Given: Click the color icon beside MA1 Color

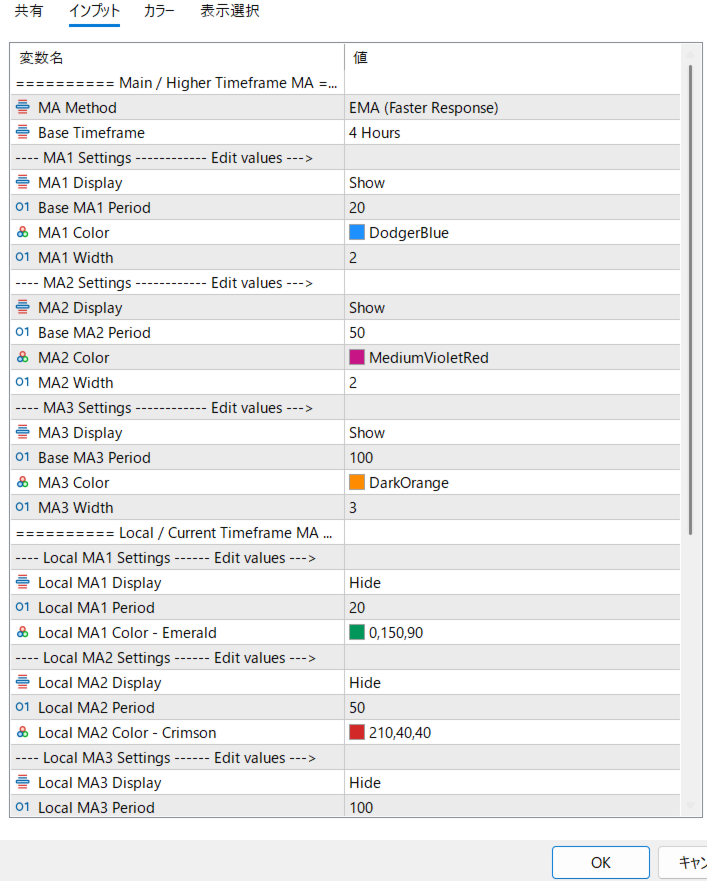Looking at the screenshot, I should (x=22, y=232).
